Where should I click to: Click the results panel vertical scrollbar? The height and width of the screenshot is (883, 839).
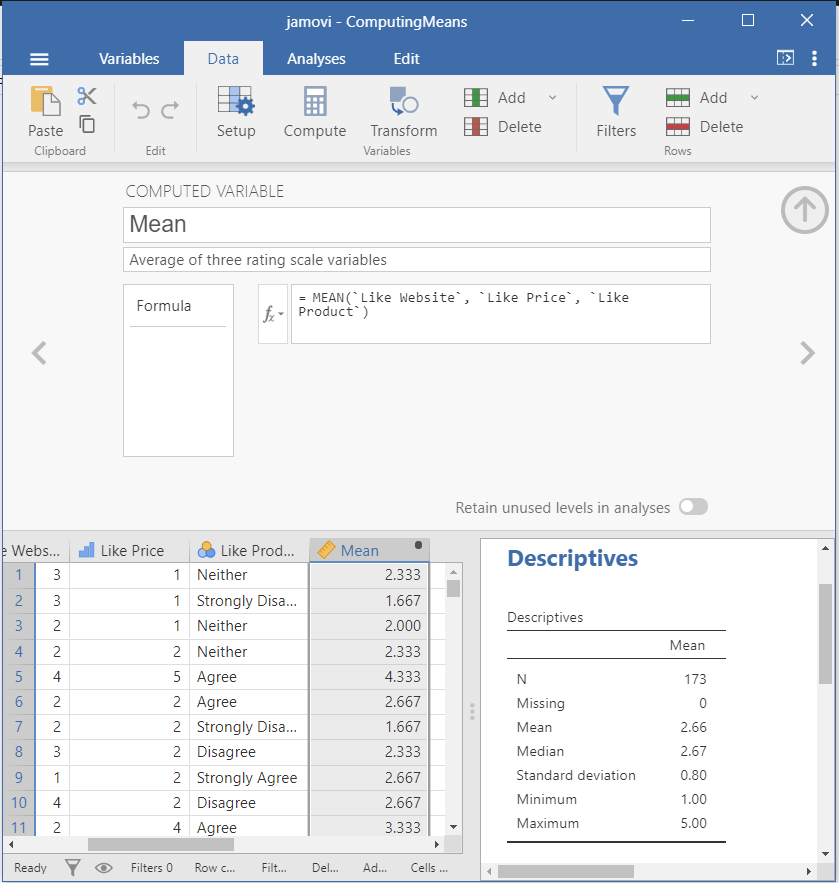coord(825,634)
